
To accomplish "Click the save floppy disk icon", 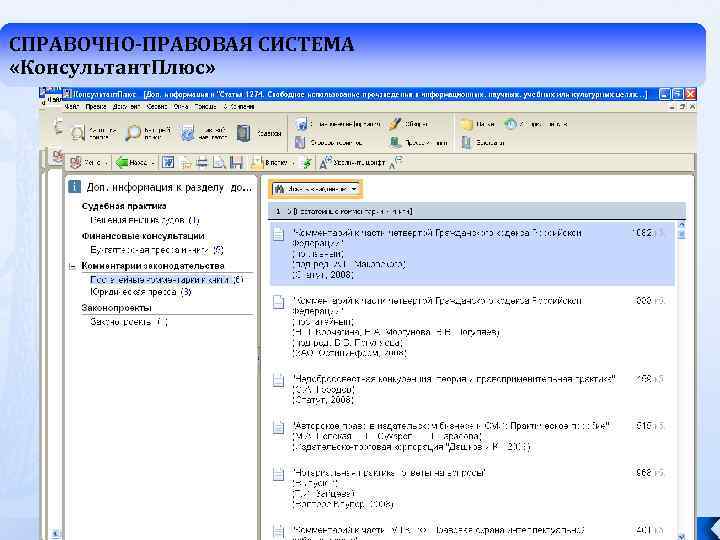I will 236,163.
